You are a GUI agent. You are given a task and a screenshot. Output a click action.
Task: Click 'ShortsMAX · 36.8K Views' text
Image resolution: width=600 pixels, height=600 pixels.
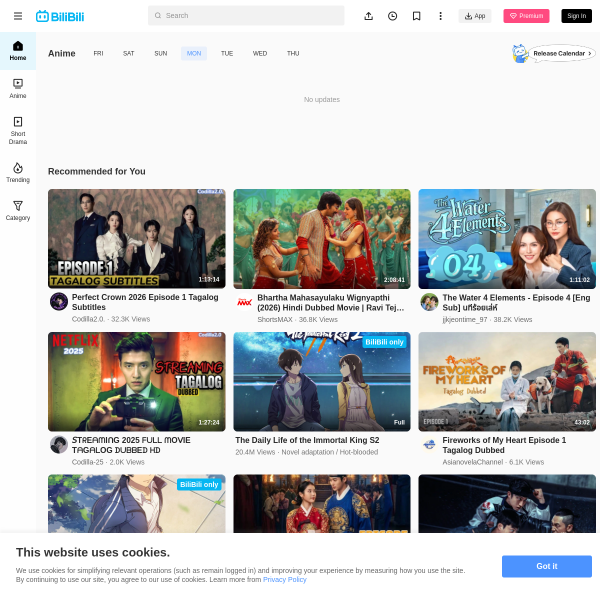click(297, 319)
